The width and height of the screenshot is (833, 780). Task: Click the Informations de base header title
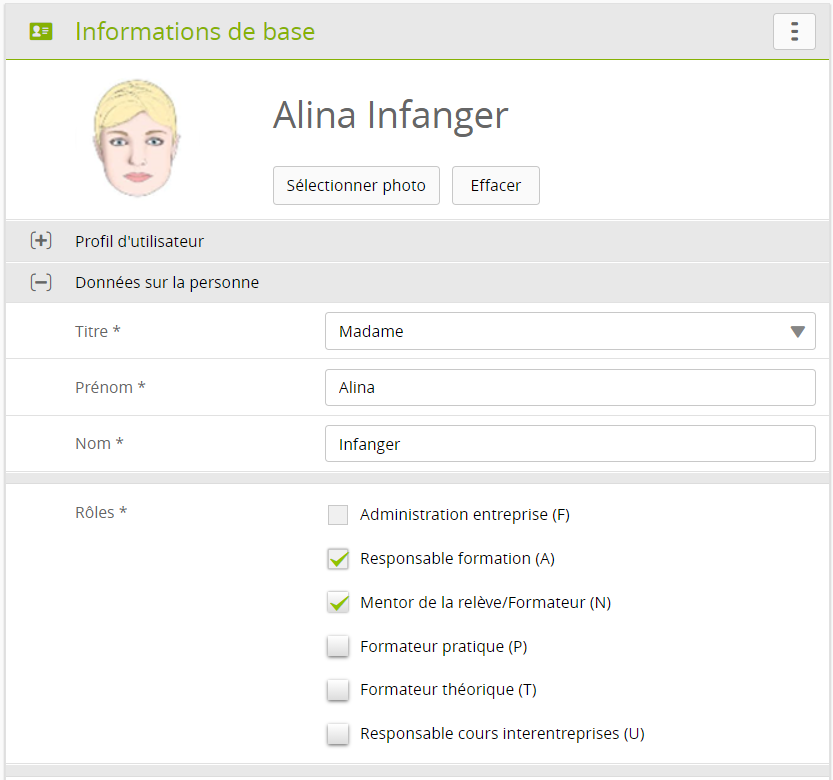[195, 32]
